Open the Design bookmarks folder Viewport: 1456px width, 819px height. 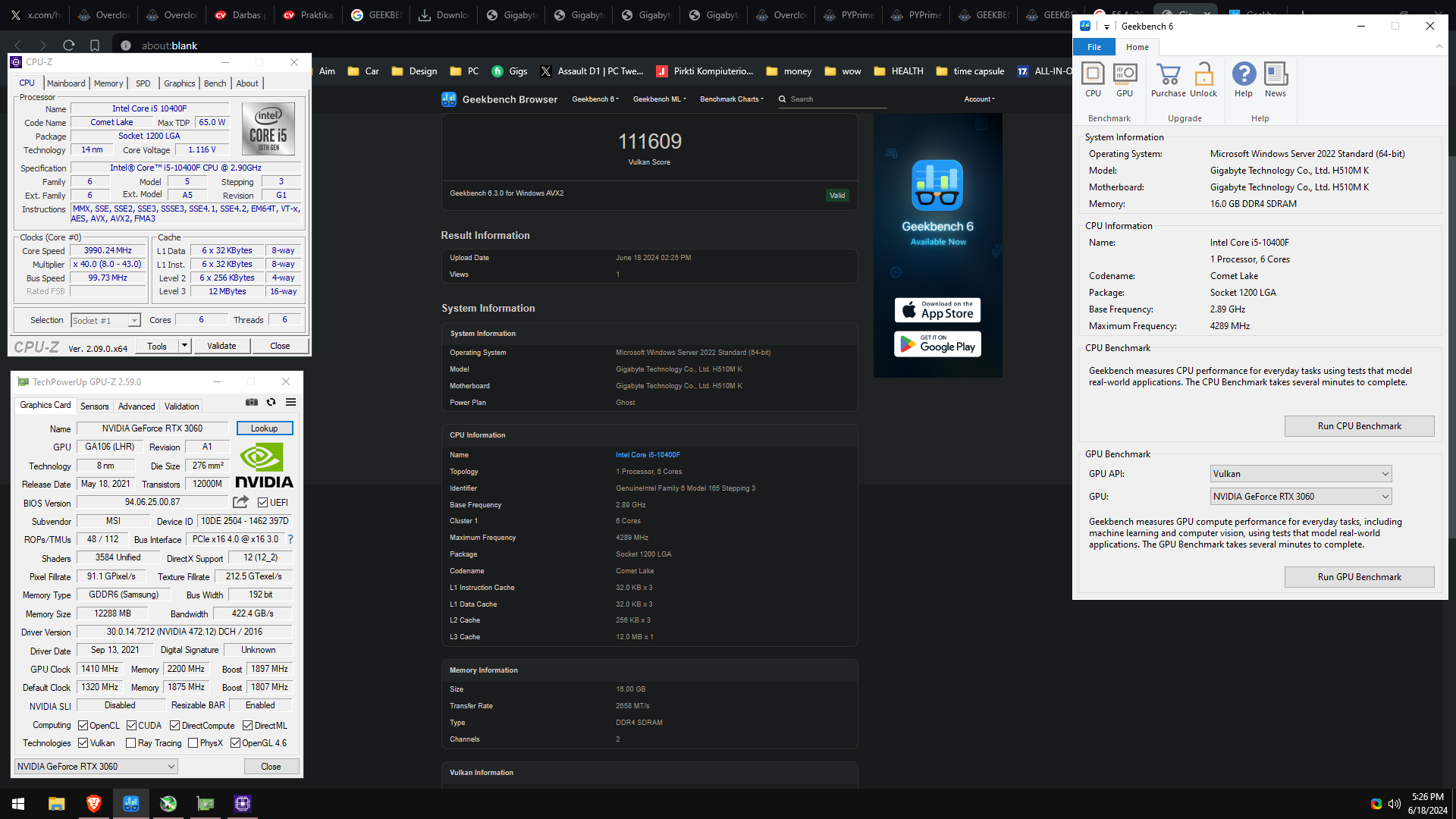(x=414, y=71)
